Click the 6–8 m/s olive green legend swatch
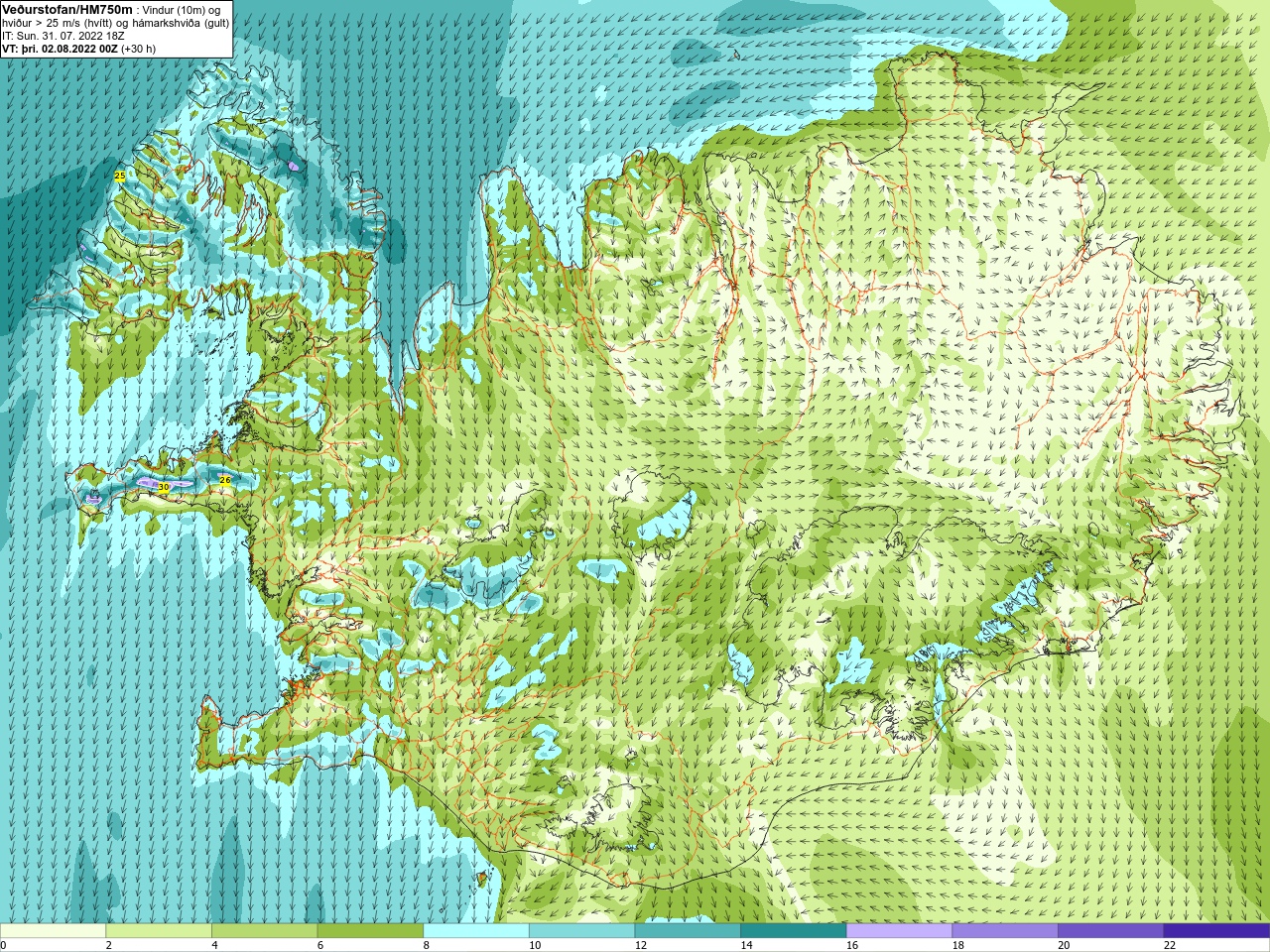 click(x=370, y=931)
